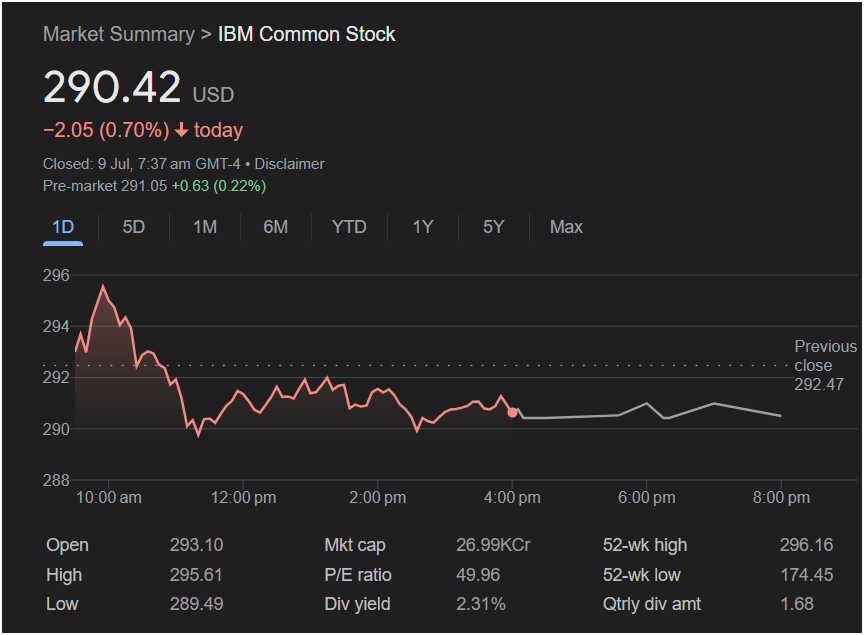Image resolution: width=864 pixels, height=635 pixels.
Task: Click the 294 price axis label
Action: coord(56,326)
